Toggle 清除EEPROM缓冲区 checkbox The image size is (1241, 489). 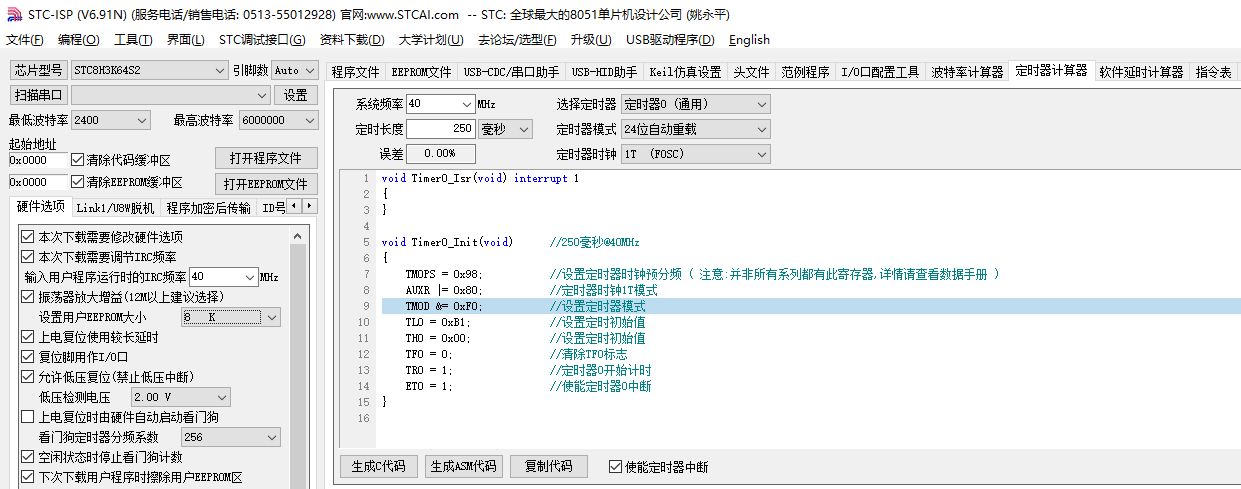(x=77, y=183)
